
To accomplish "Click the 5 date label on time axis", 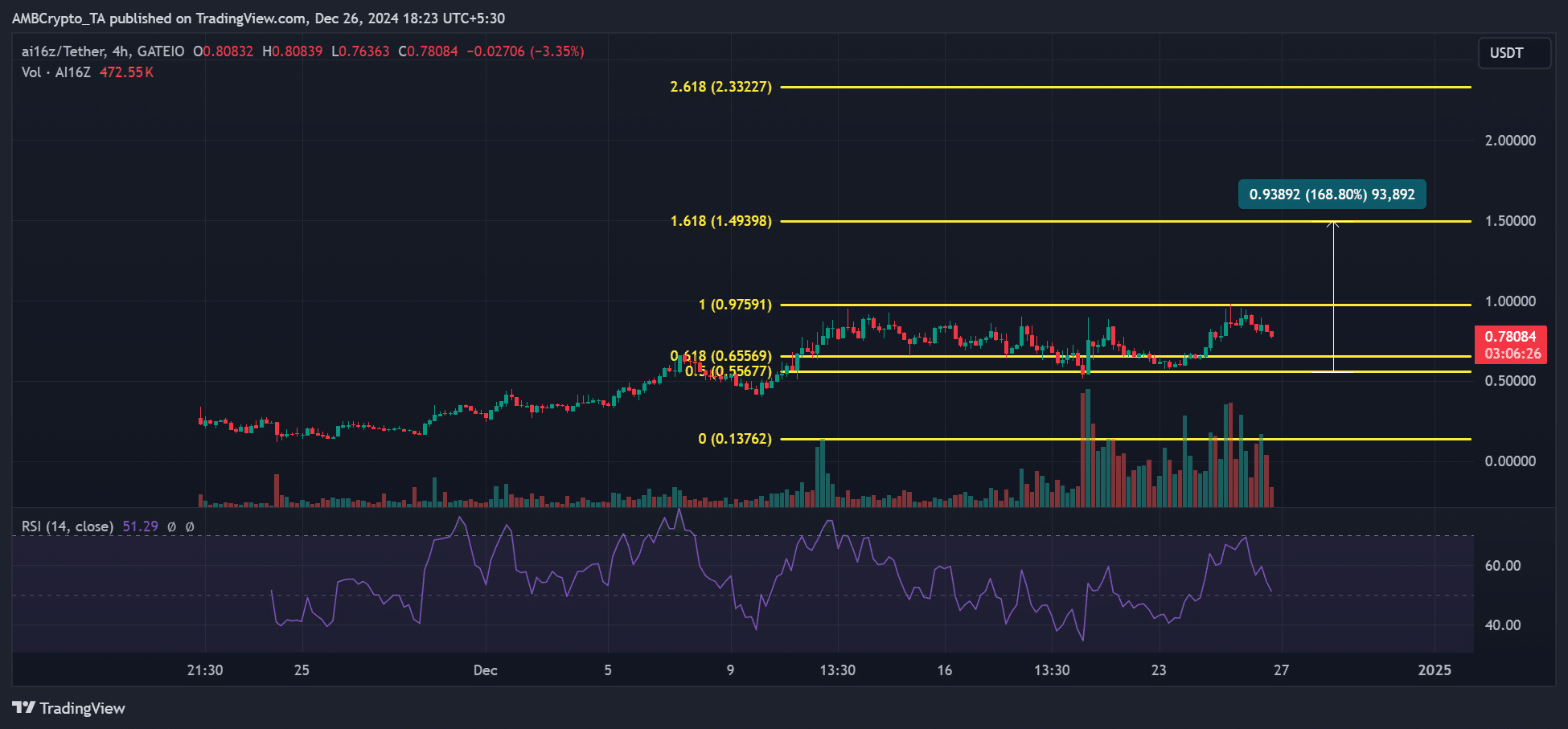I will [608, 670].
